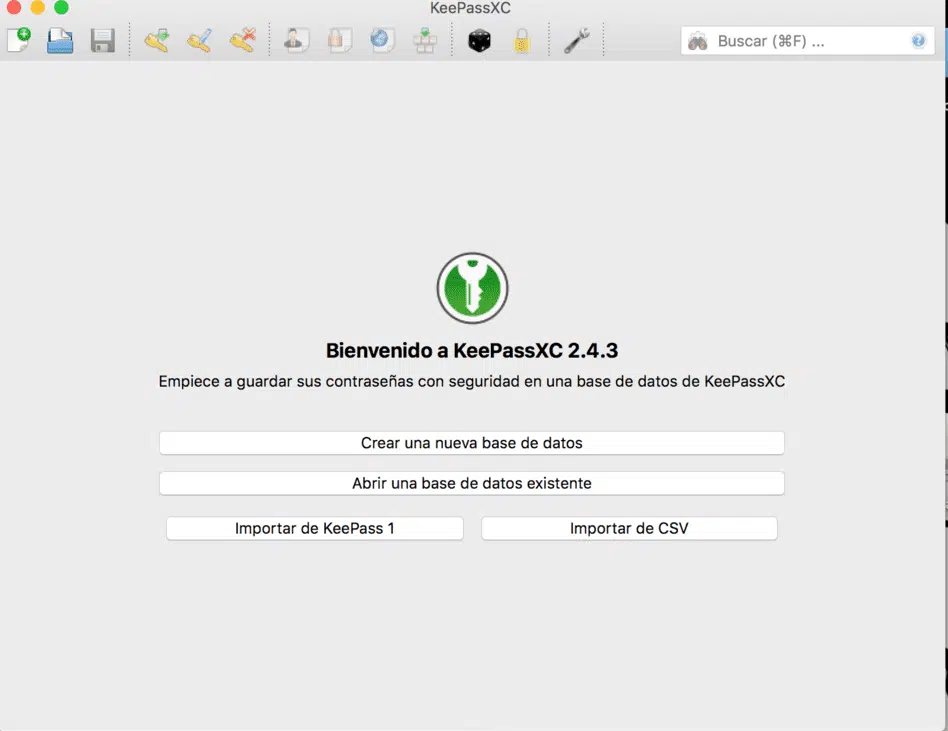Open database via the blue folder icon

[60, 41]
